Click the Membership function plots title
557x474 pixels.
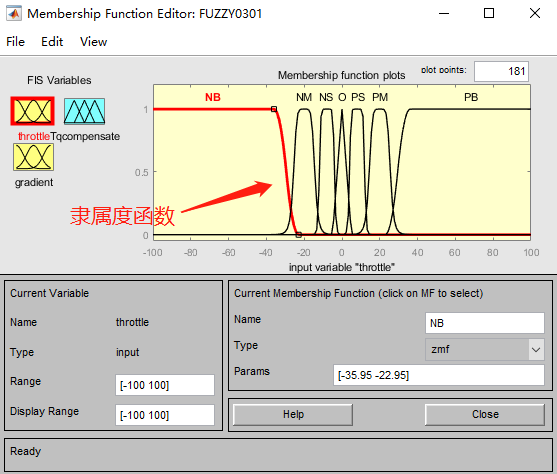[341, 75]
